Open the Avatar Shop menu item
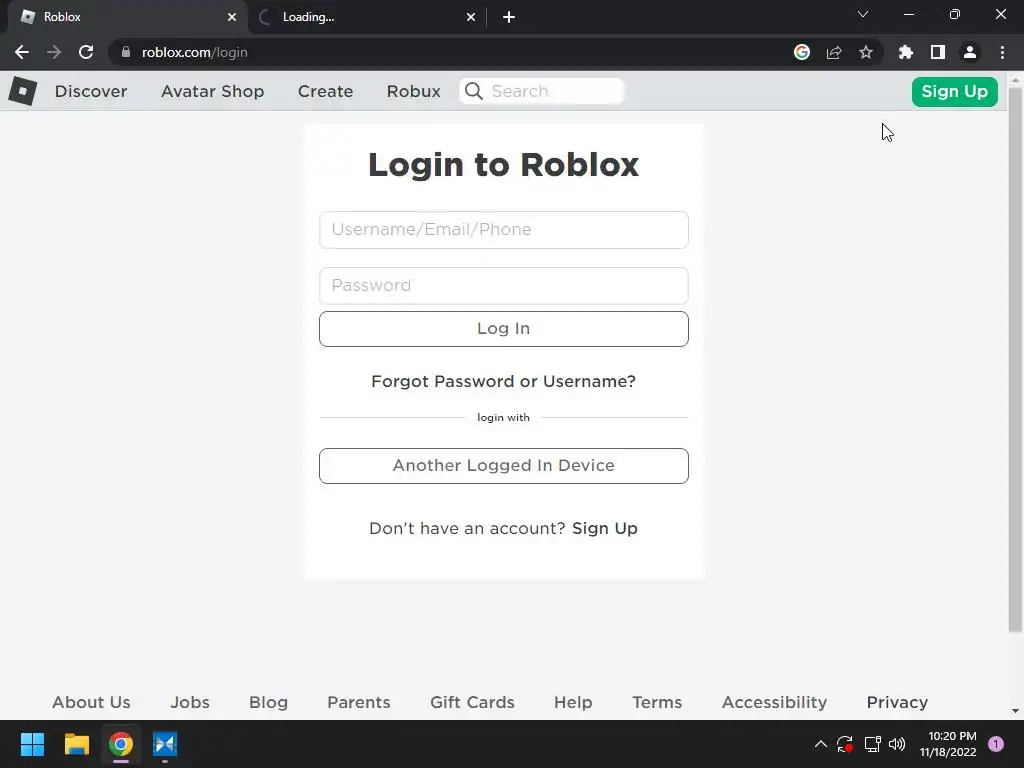This screenshot has width=1024, height=768. [x=212, y=91]
